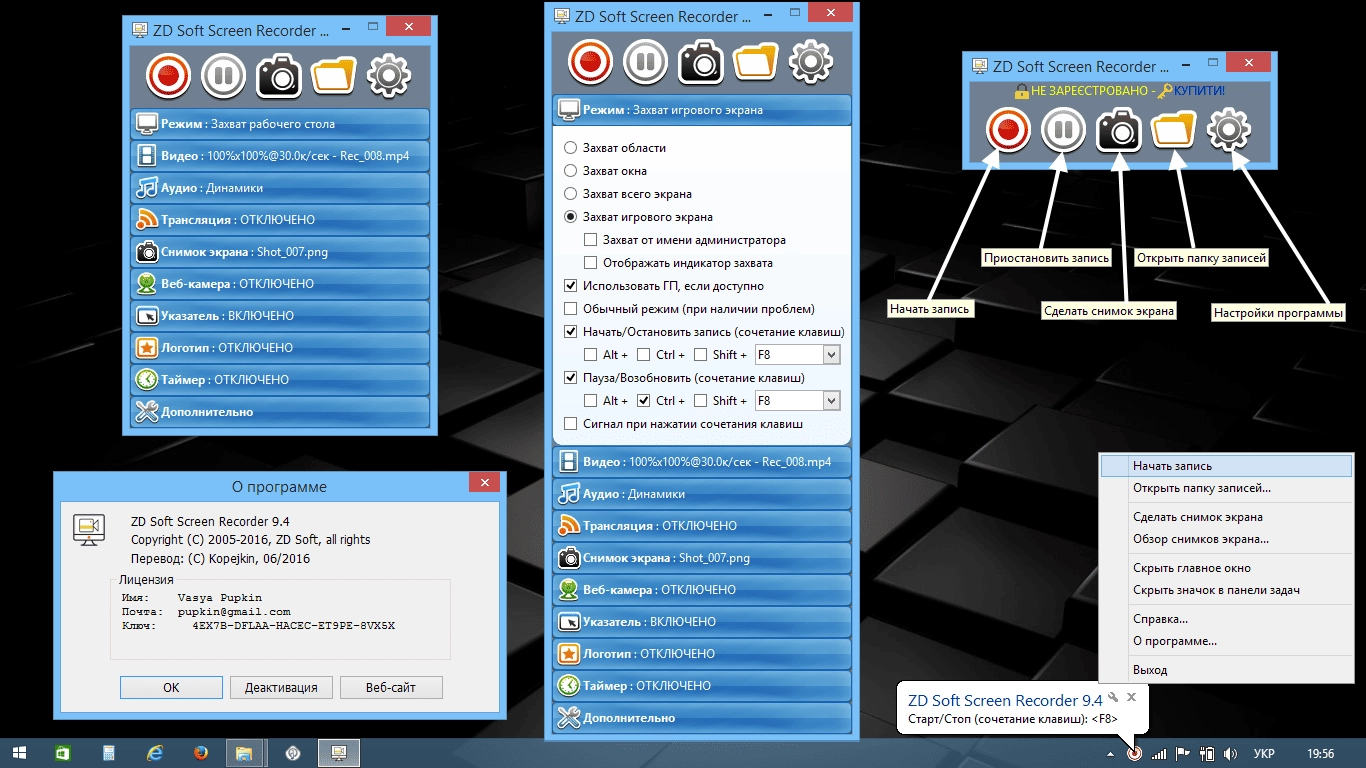Image resolution: width=1366 pixels, height=768 pixels.
Task: Enable Захват от имени администратора checkbox
Action: [x=591, y=240]
